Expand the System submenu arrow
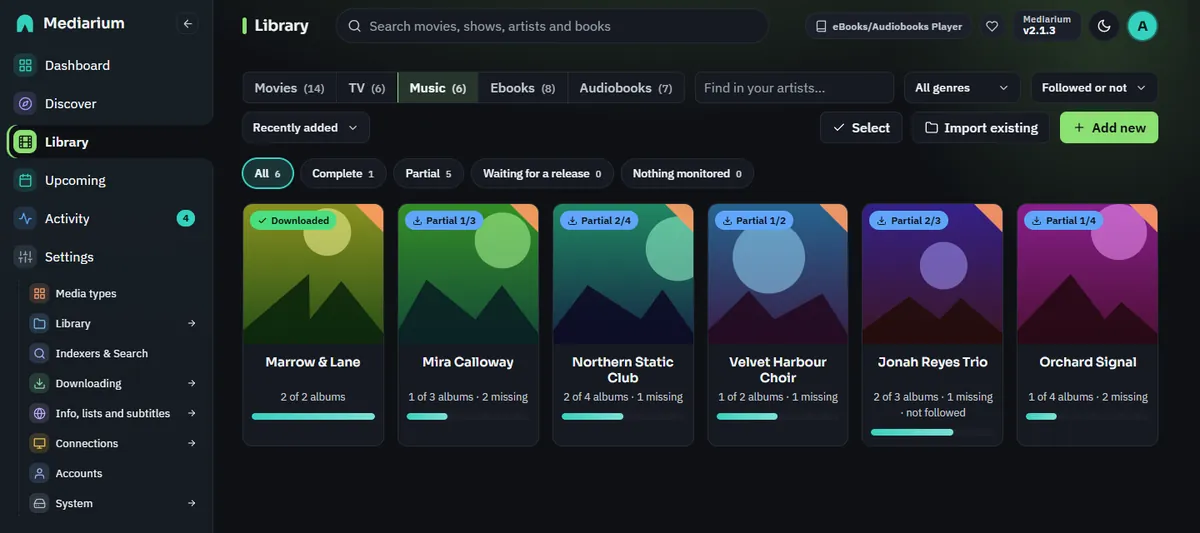Image resolution: width=1200 pixels, height=533 pixels. 192,503
